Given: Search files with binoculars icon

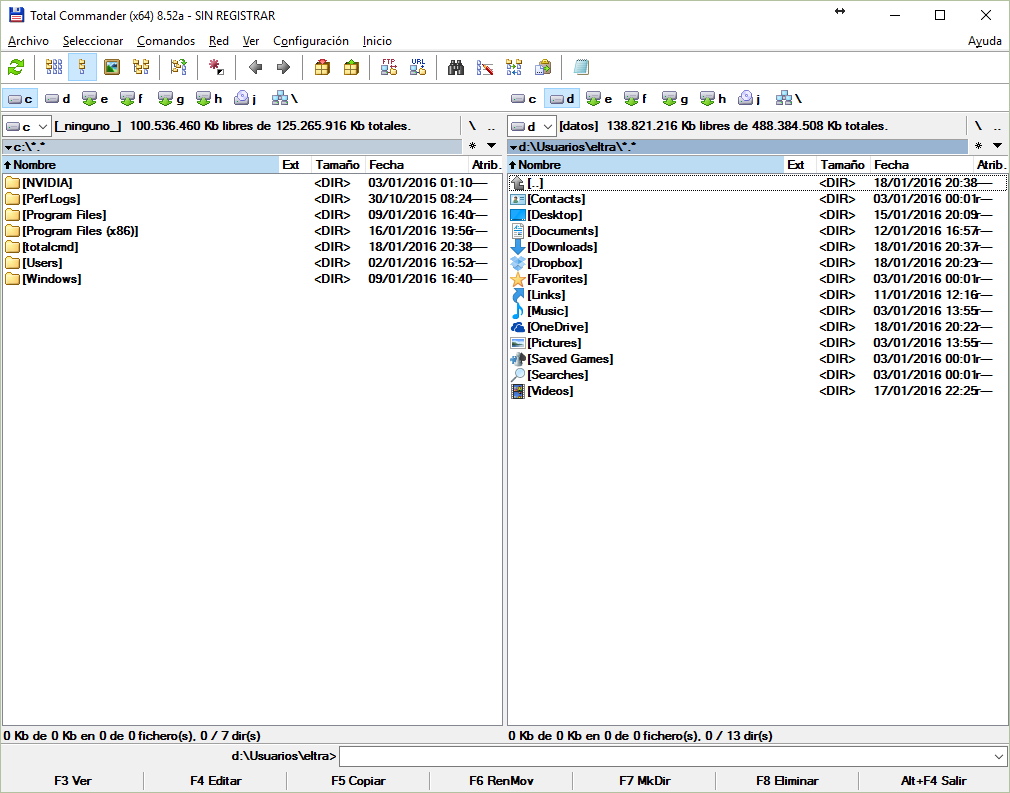Looking at the screenshot, I should click(456, 67).
